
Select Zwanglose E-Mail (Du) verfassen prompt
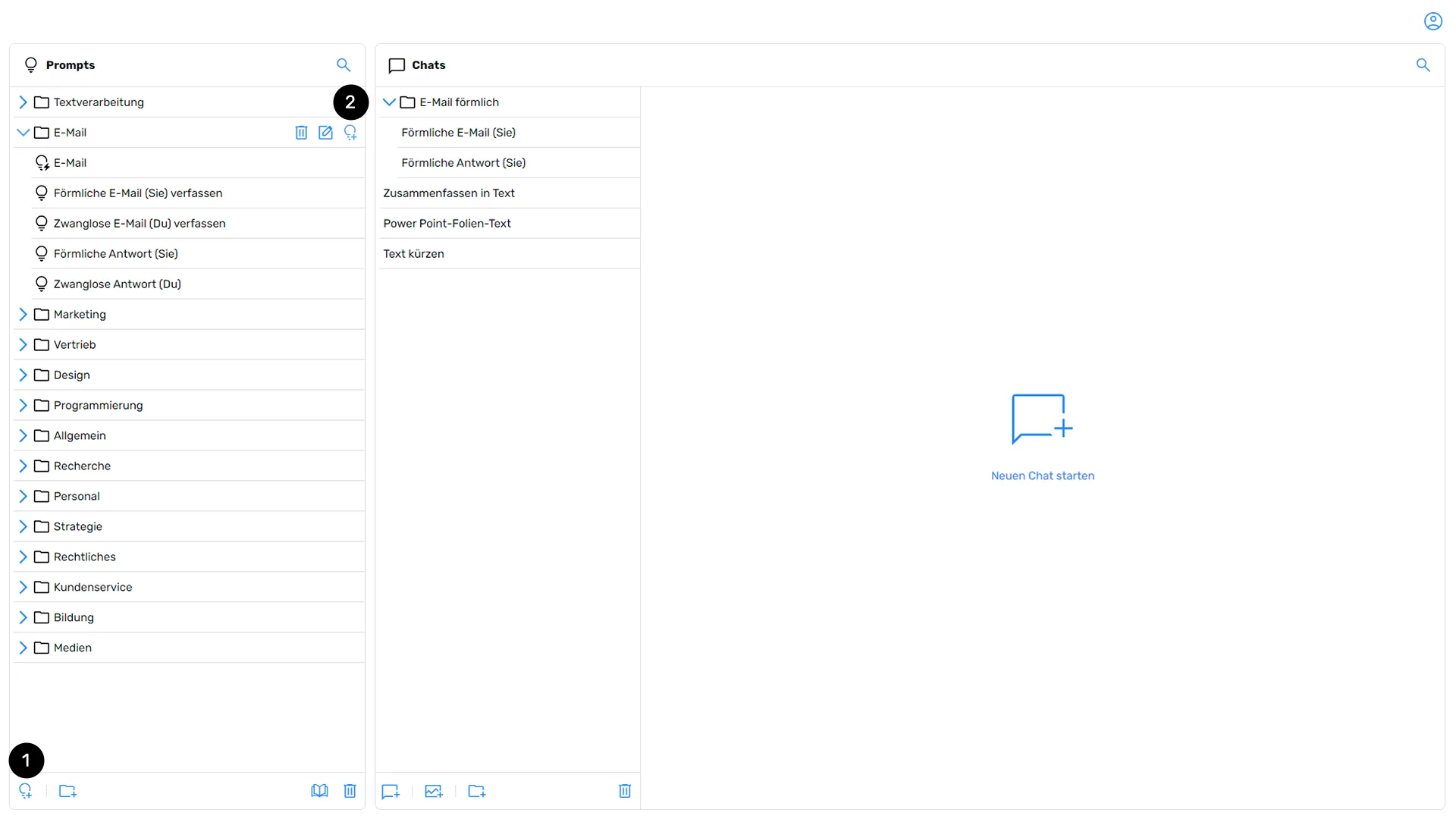pos(140,224)
